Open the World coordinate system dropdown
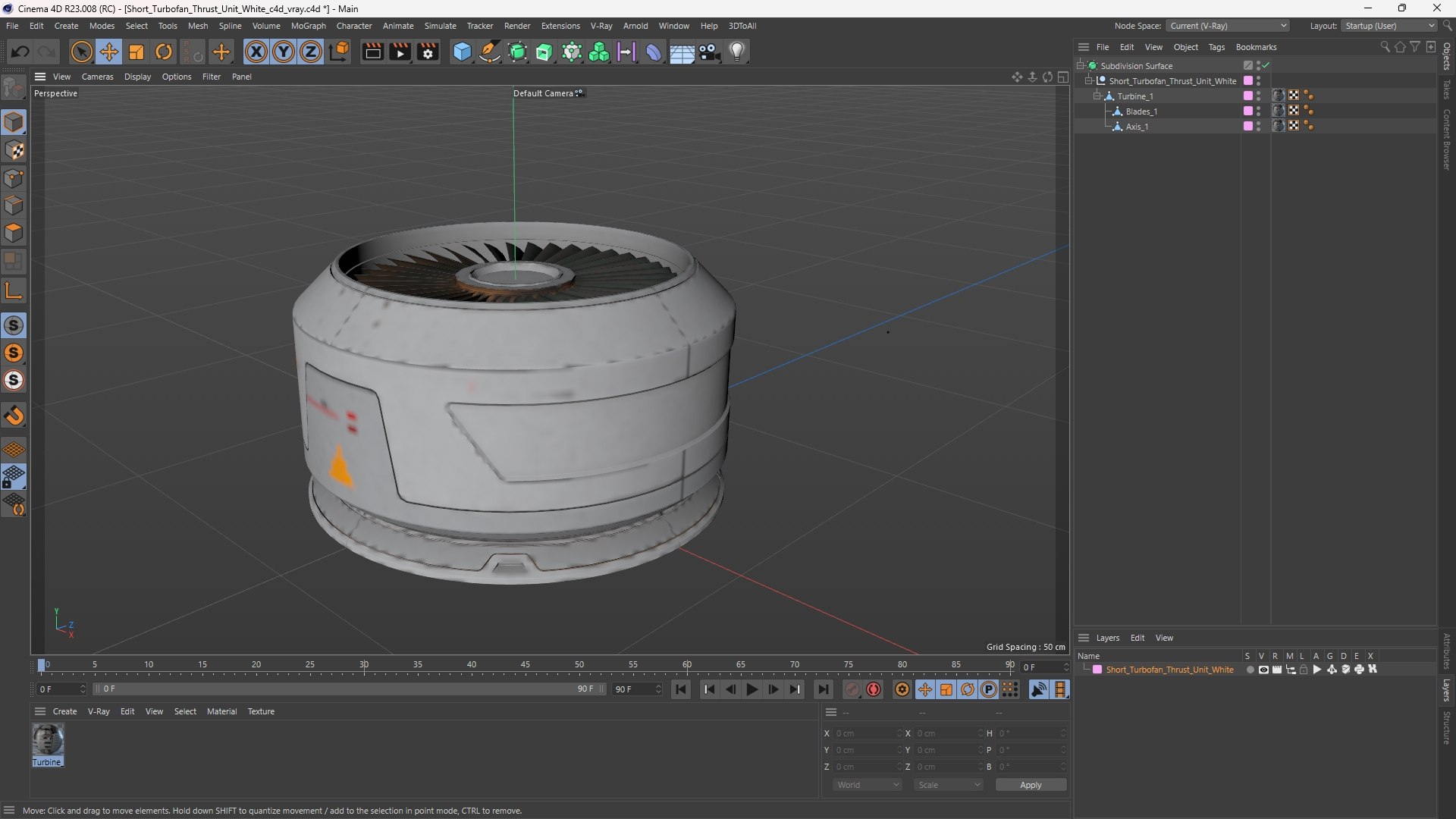This screenshot has height=819, width=1456. pos(868,785)
